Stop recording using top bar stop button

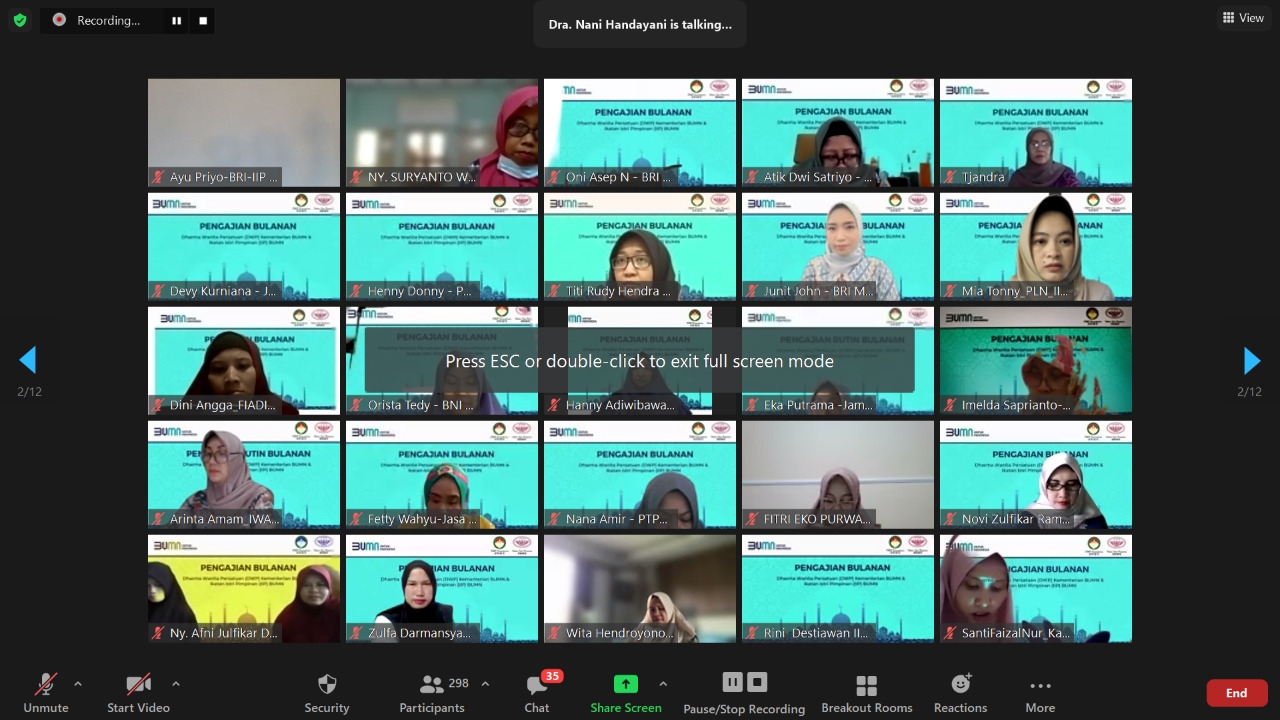click(203, 20)
